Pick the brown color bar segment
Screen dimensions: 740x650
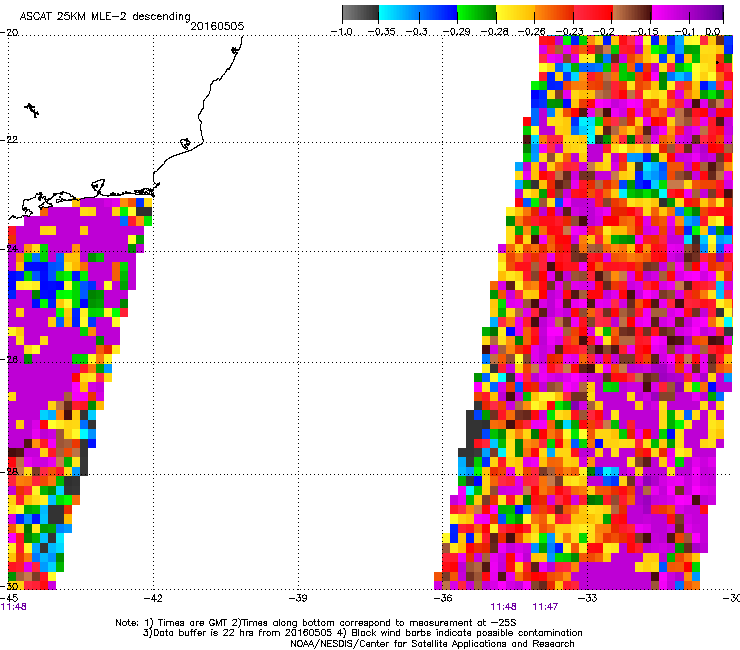[632, 13]
